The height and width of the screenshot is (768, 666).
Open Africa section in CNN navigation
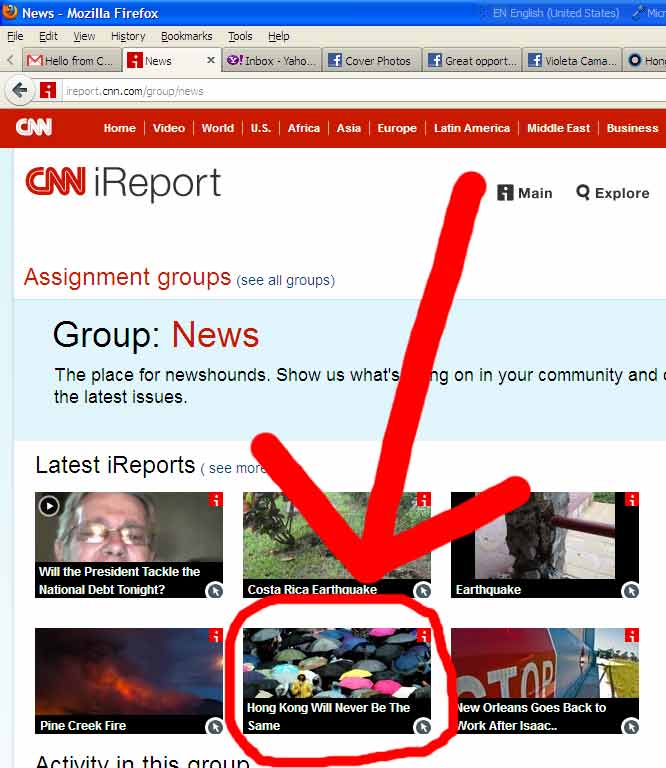(x=304, y=128)
